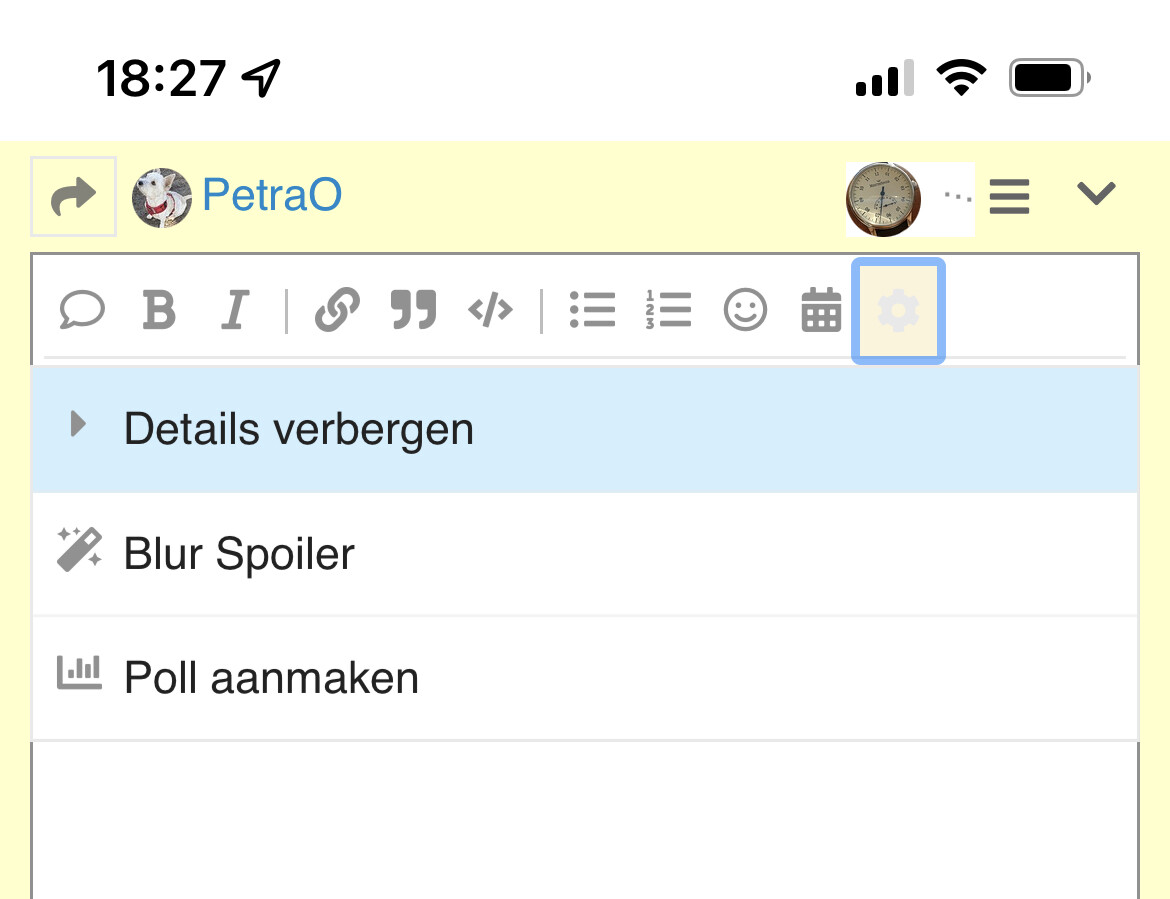Click the speech bubble whisper icon

(82, 310)
